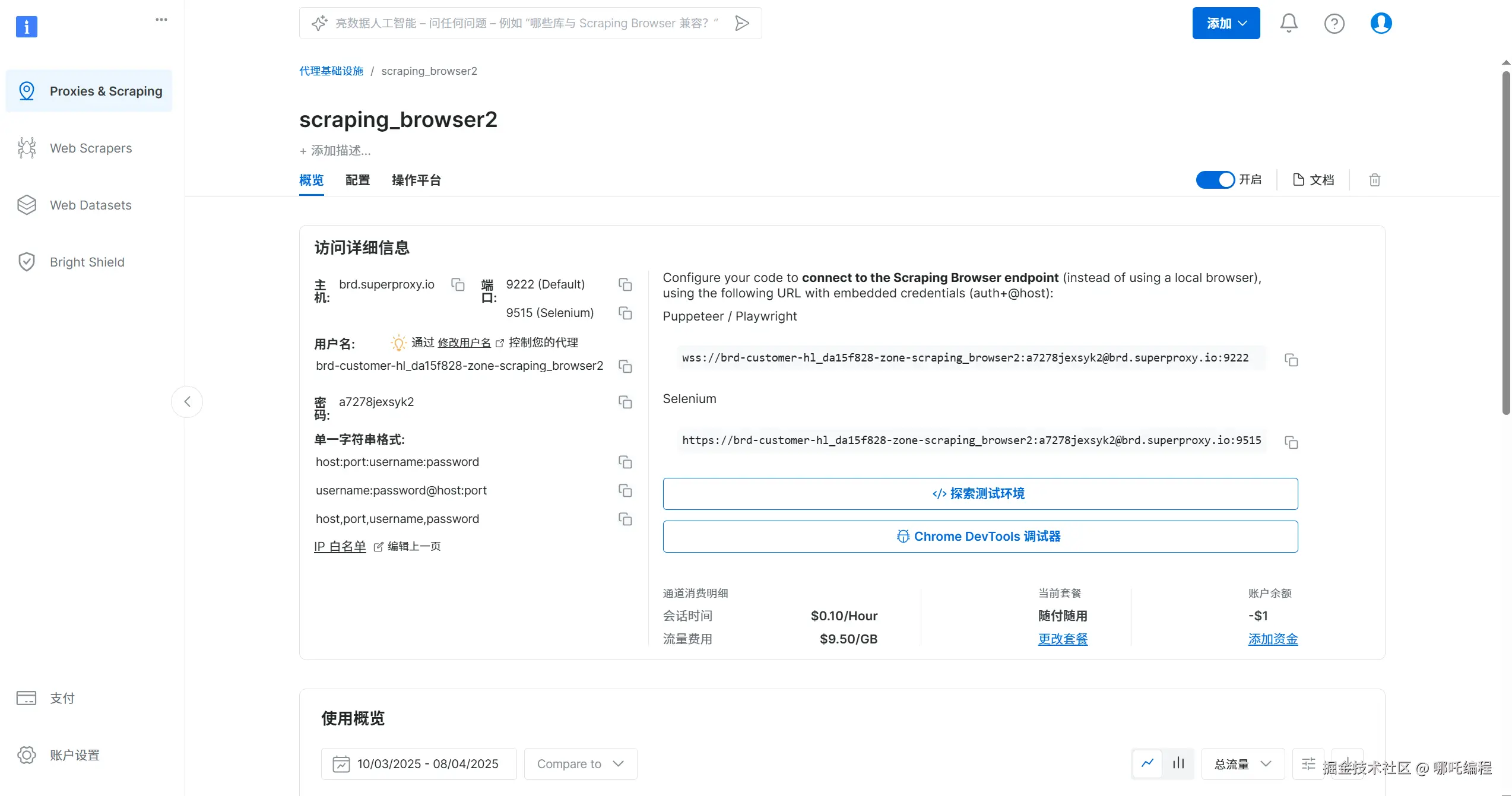
Task: Copy the Puppeteer wss URL
Action: click(1291, 360)
